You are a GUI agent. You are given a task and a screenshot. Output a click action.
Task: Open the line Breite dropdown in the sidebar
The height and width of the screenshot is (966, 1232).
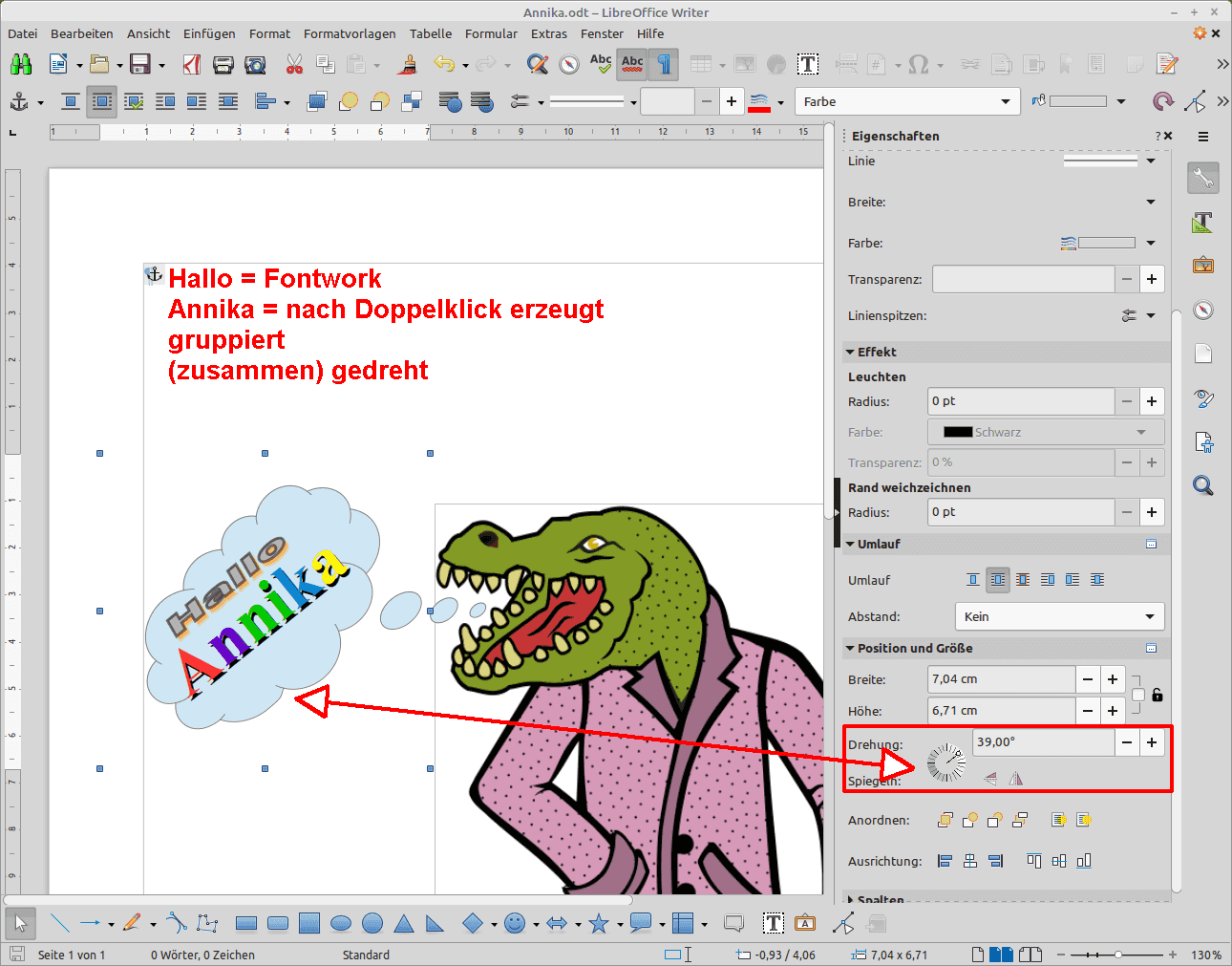point(1151,203)
